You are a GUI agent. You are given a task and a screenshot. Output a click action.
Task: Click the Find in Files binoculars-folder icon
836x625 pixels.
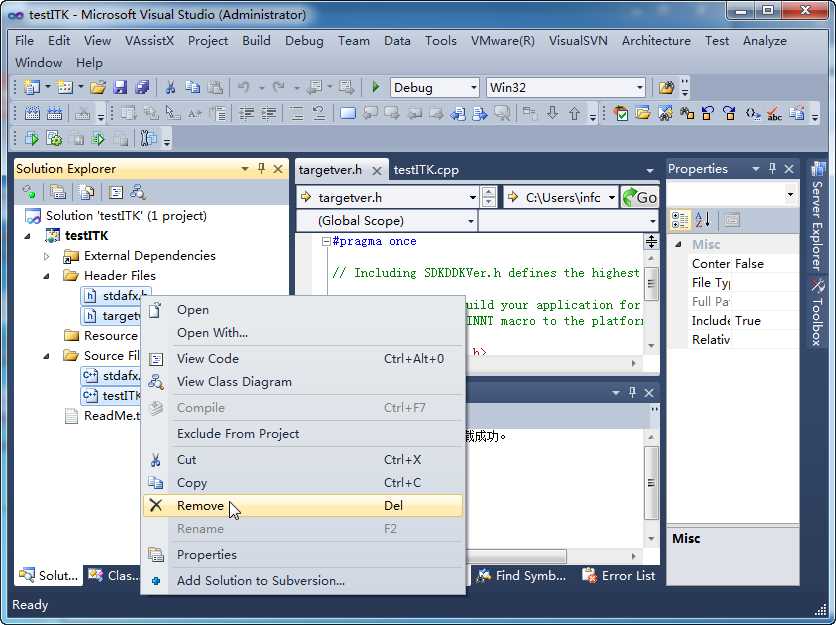[x=666, y=87]
